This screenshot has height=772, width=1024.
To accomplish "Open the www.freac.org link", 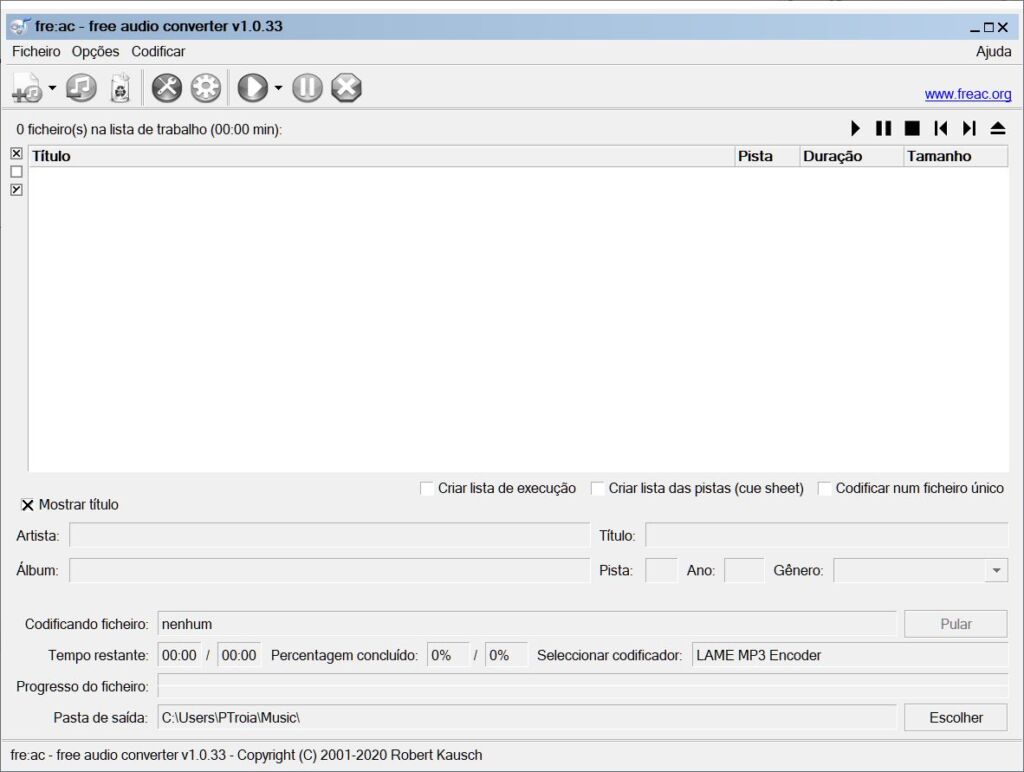I will tap(967, 94).
